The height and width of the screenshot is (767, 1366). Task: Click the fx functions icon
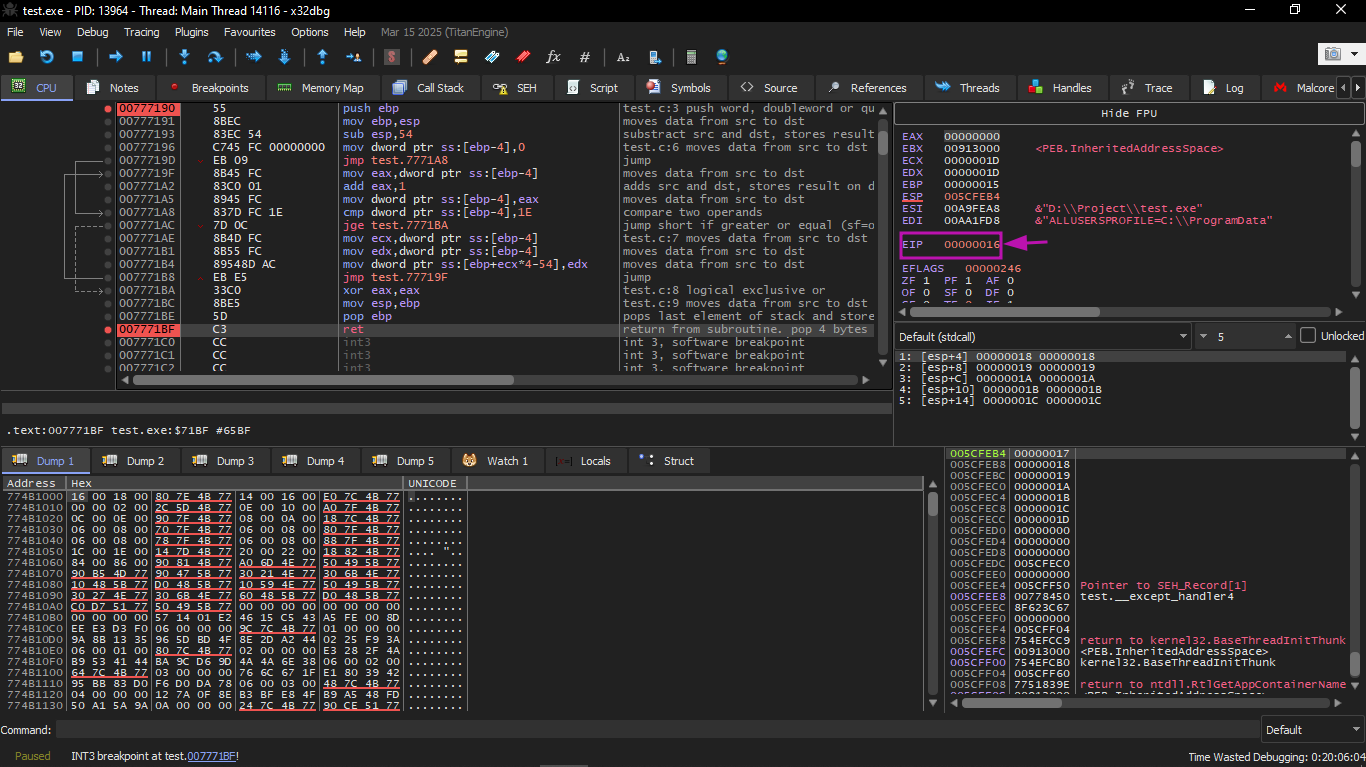pos(553,57)
